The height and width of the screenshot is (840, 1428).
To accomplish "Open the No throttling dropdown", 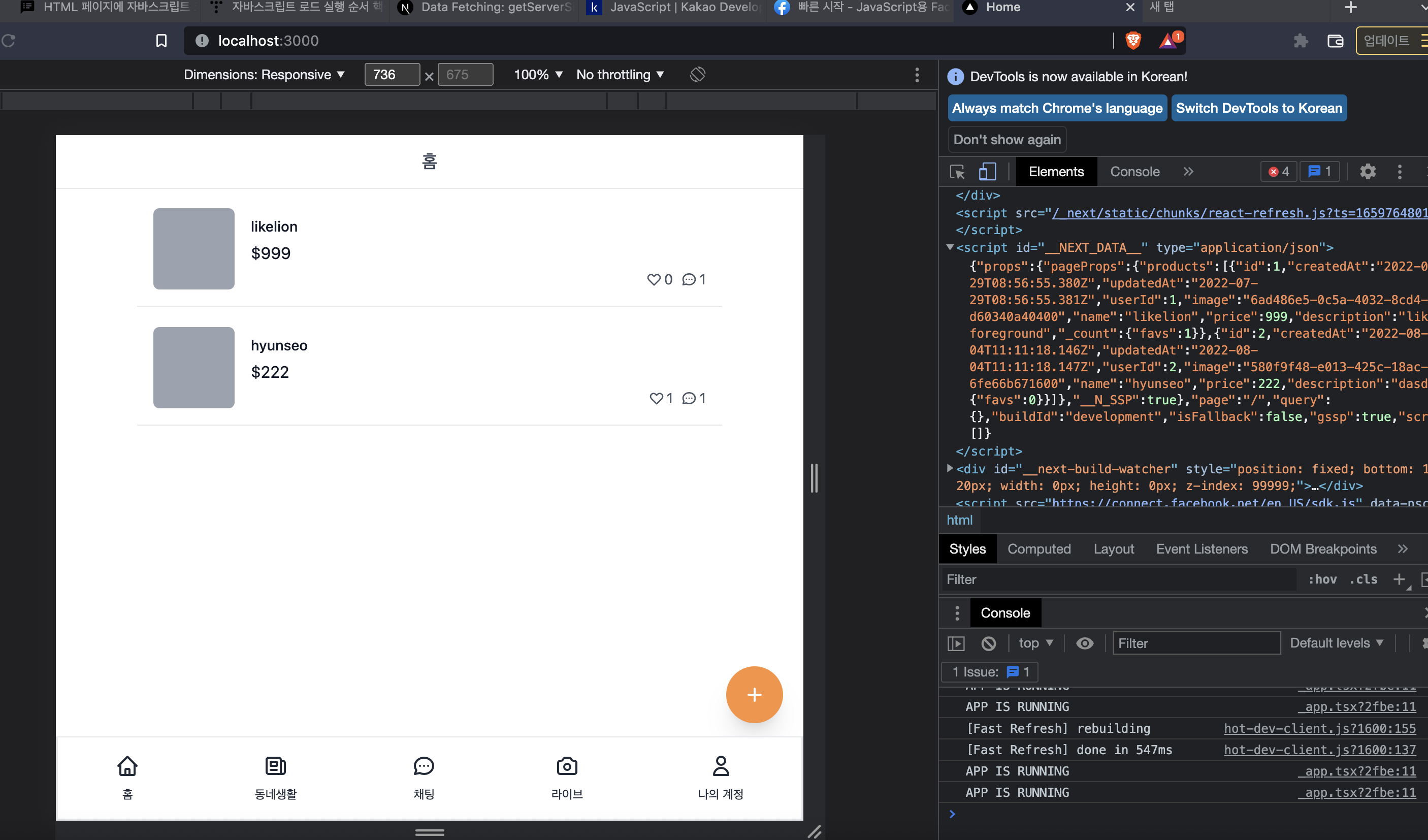I will pos(620,75).
